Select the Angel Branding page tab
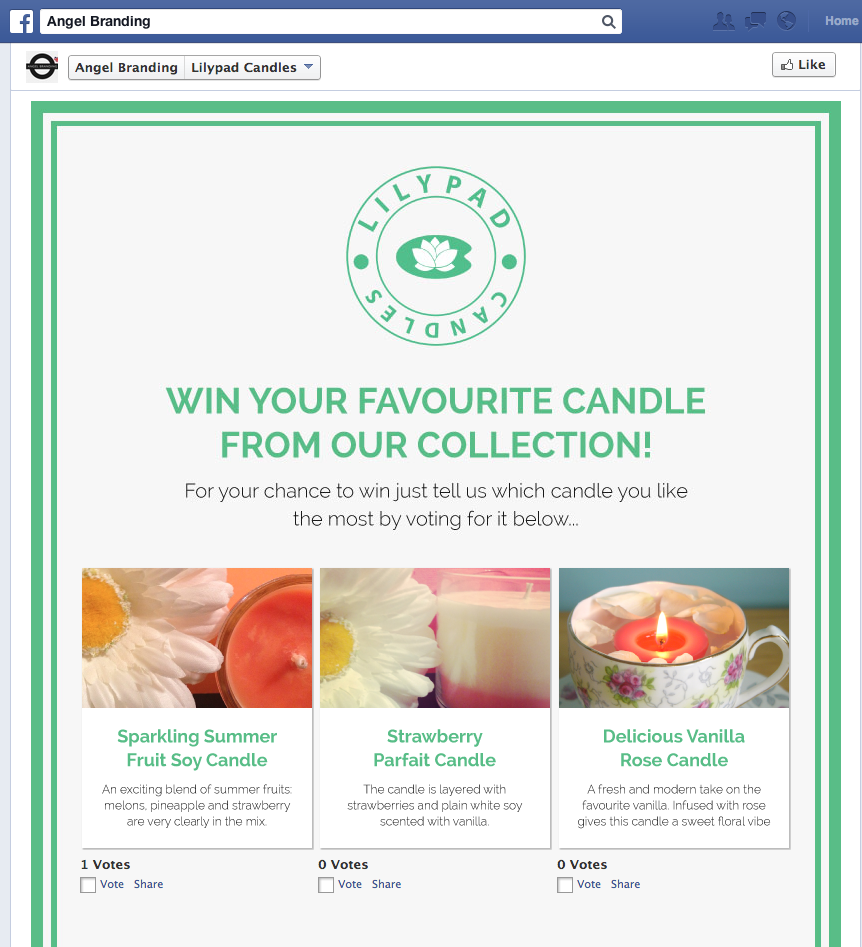This screenshot has width=862, height=947. pos(126,68)
